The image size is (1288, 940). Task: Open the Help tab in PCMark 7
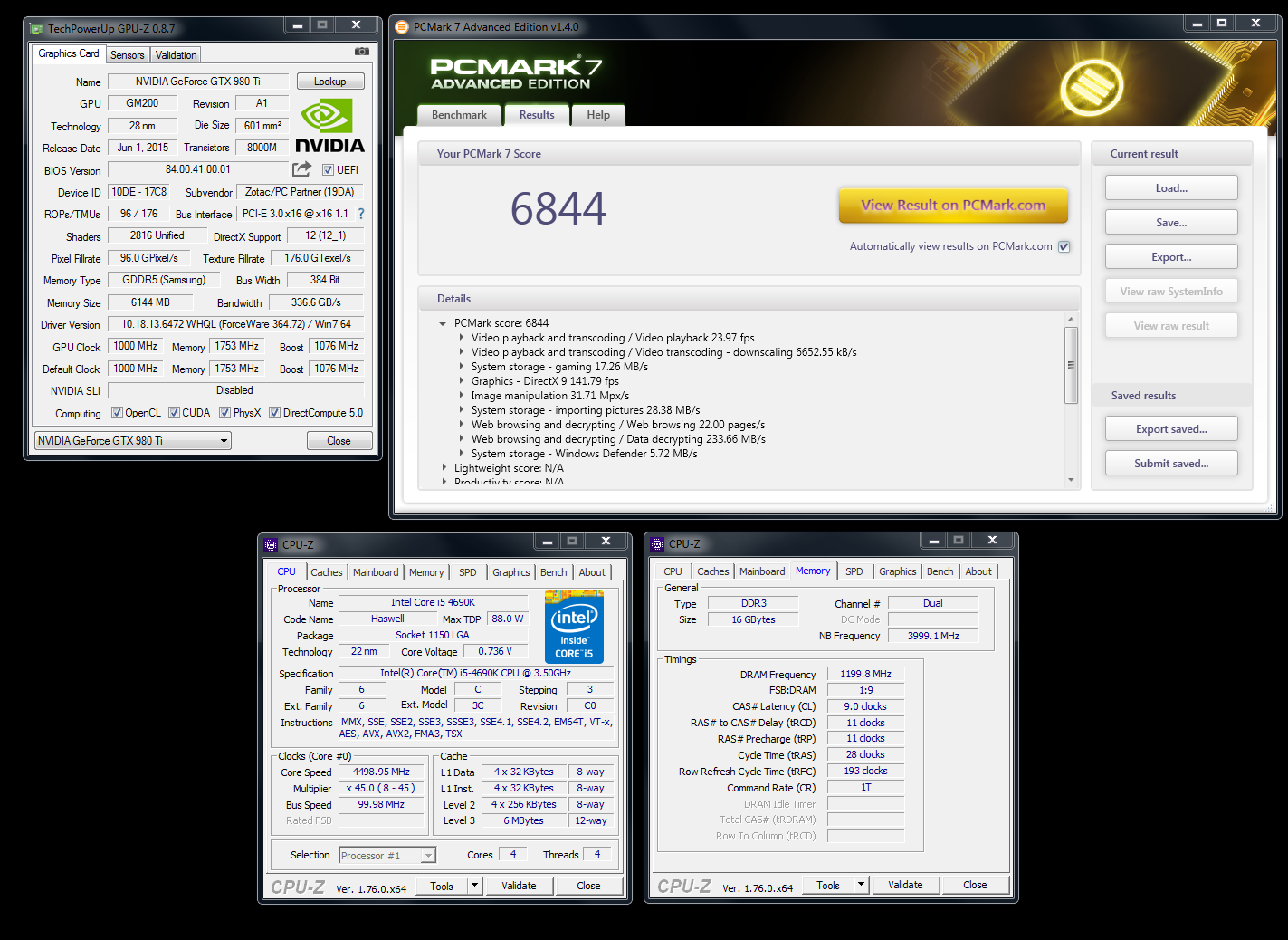598,115
